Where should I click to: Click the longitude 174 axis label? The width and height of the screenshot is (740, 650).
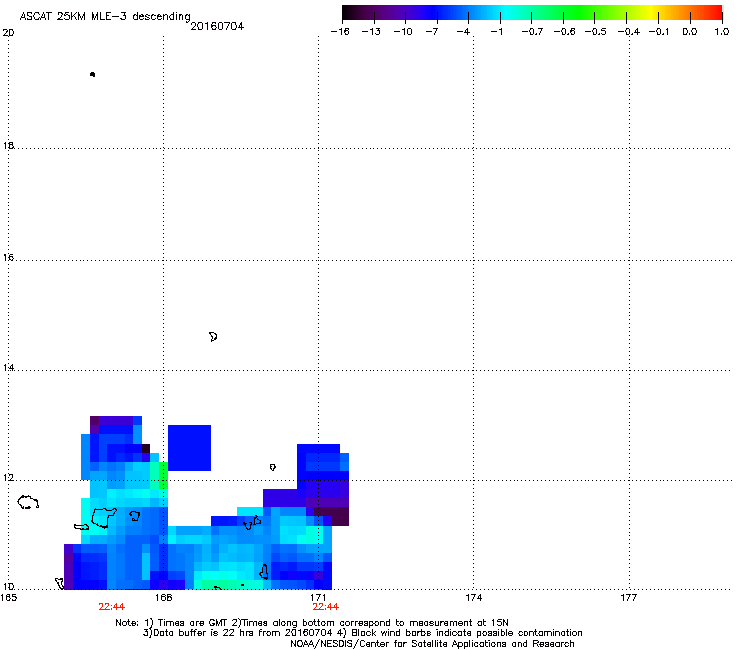(473, 598)
